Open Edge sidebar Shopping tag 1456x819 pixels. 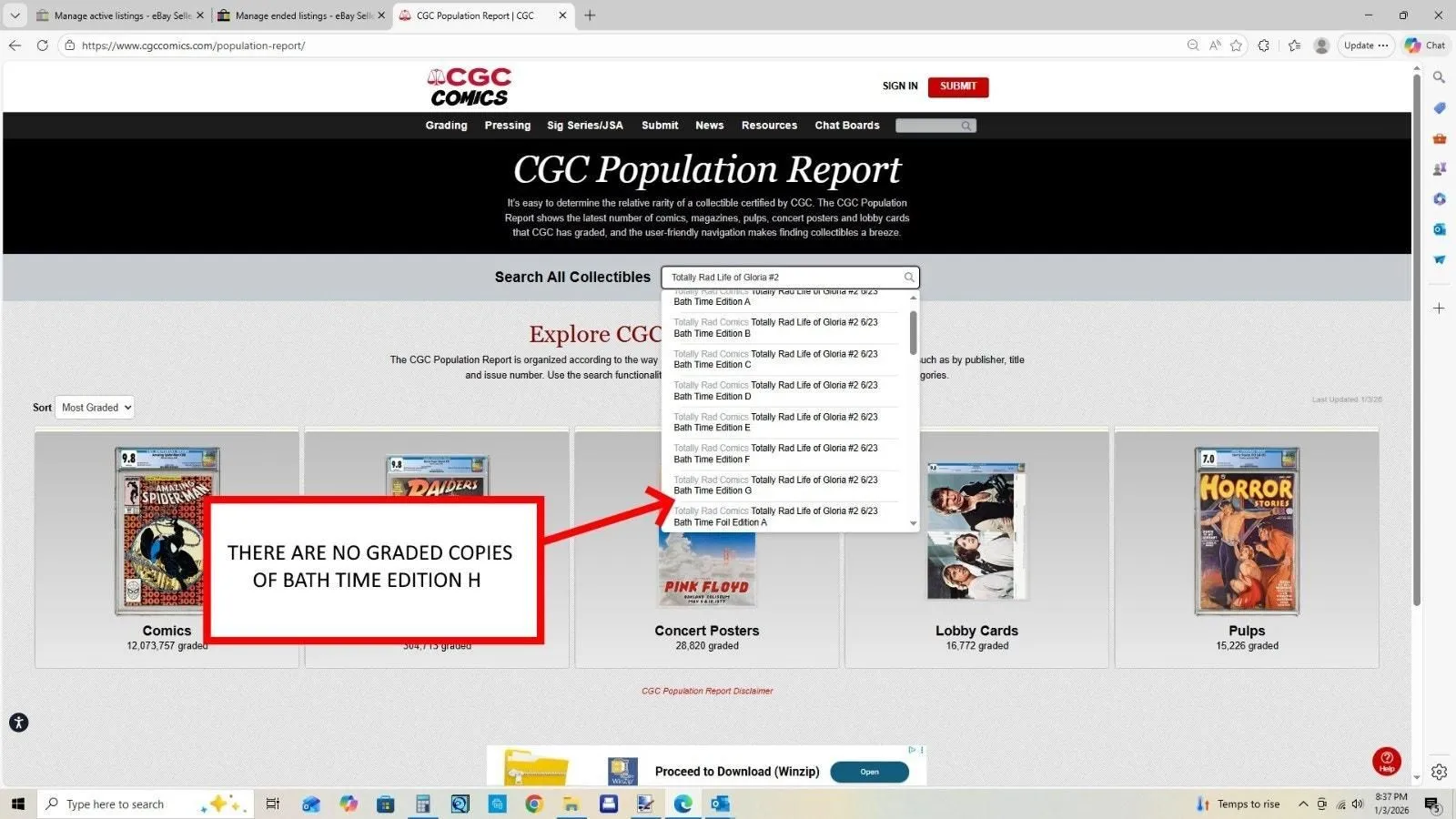[1439, 107]
